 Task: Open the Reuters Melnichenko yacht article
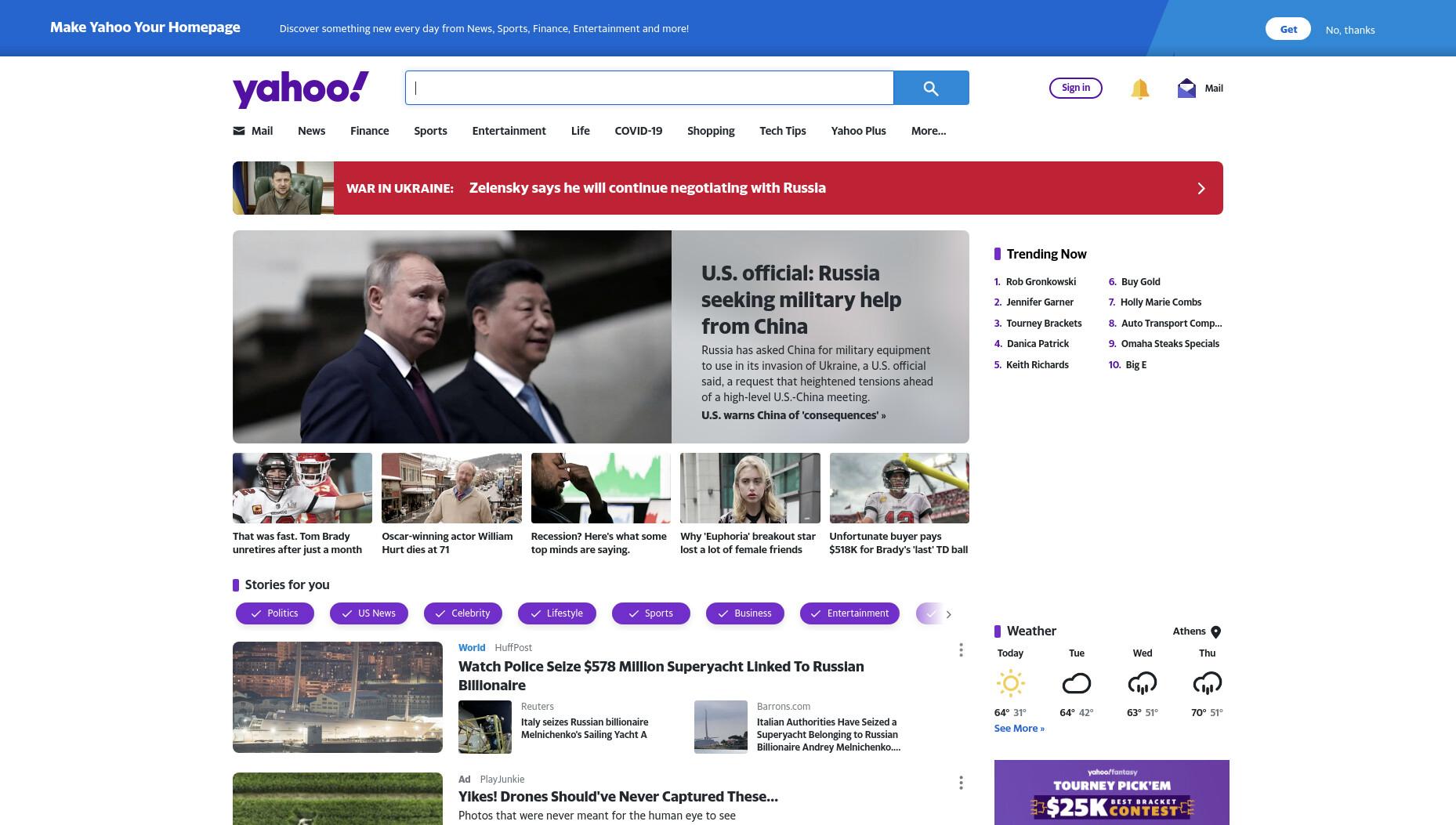tap(585, 729)
